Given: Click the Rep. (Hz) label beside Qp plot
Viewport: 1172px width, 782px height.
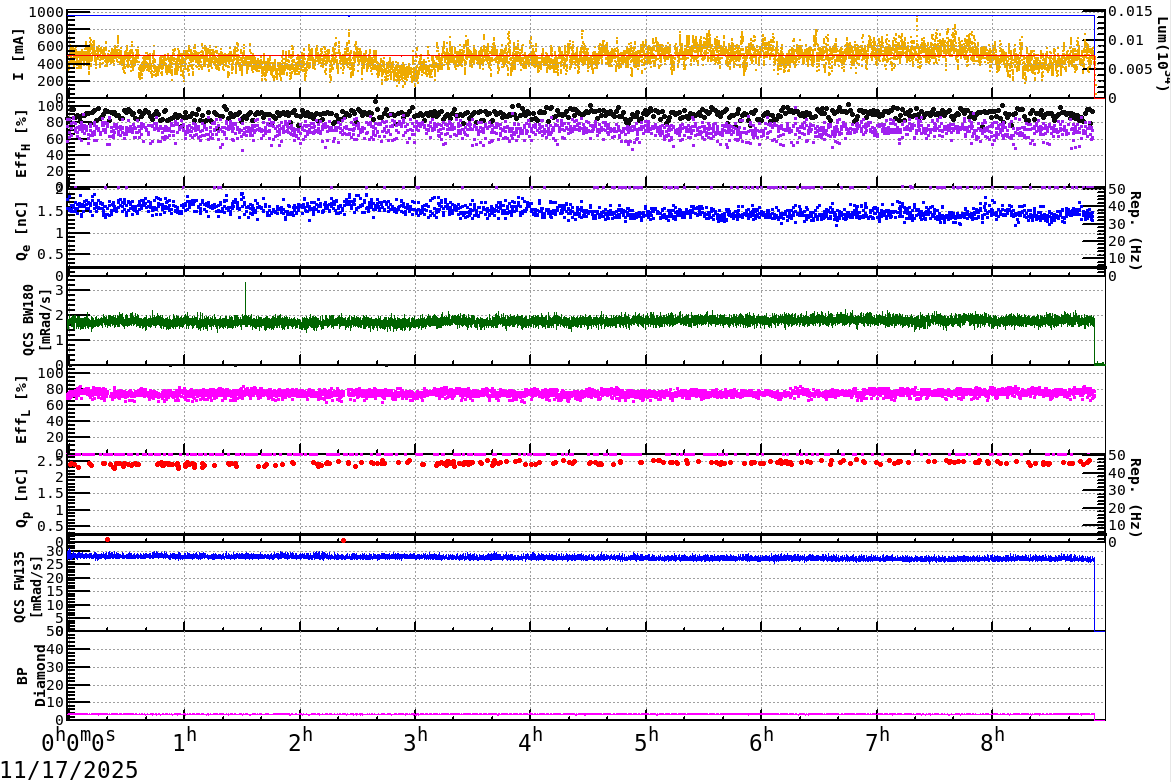Looking at the screenshot, I should click(1135, 498).
